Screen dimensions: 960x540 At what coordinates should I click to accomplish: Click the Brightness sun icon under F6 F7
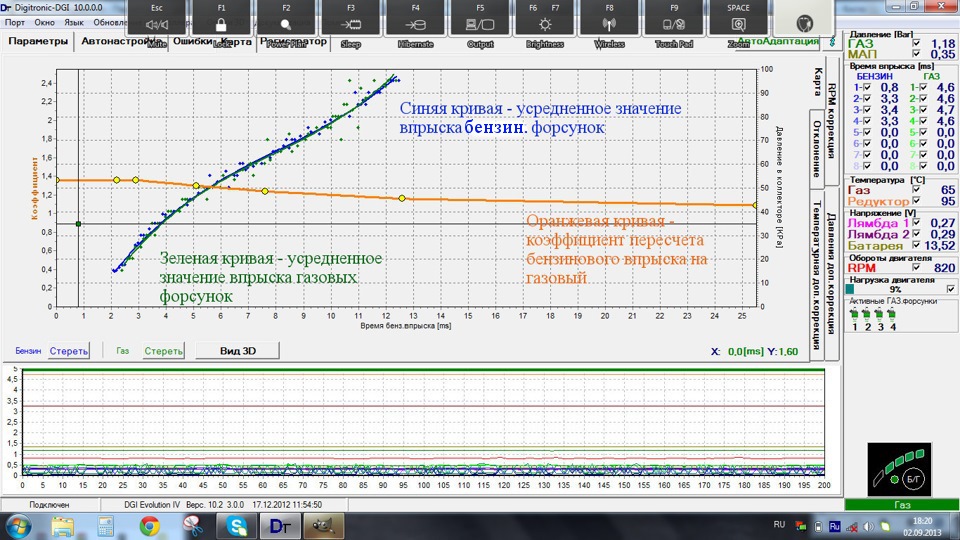544,24
